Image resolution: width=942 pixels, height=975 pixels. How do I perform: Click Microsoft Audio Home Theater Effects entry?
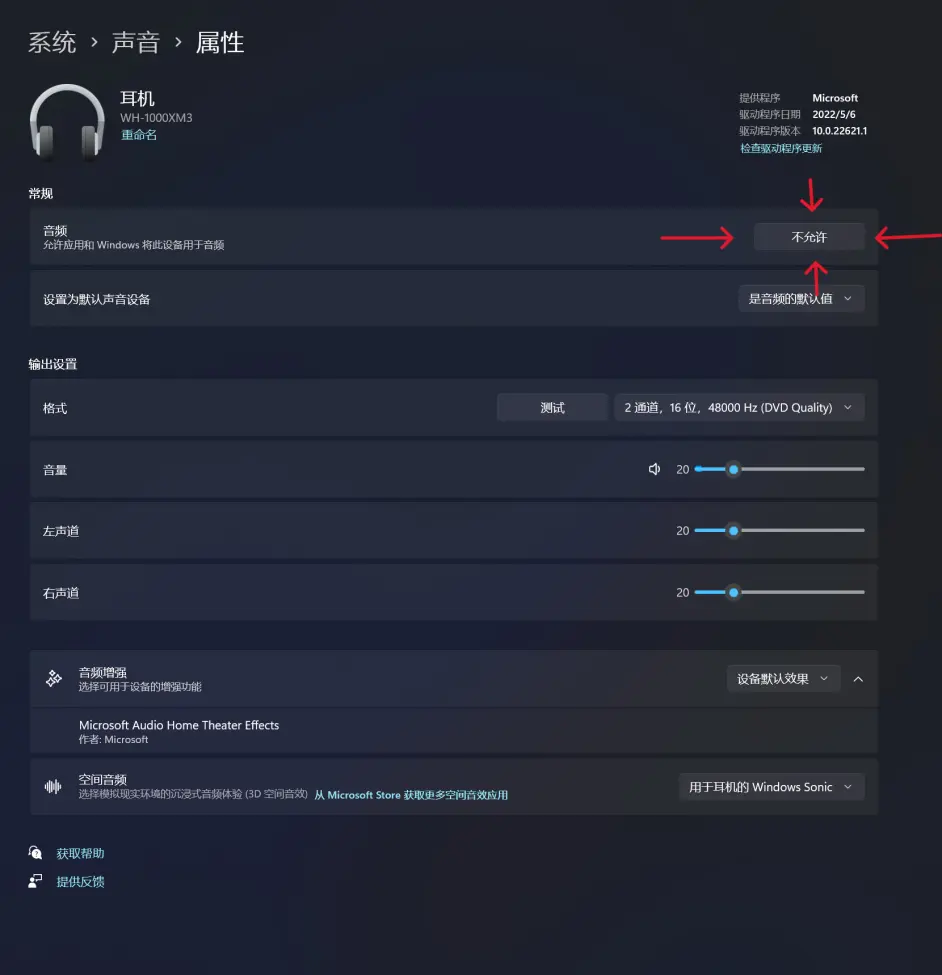[x=178, y=725]
